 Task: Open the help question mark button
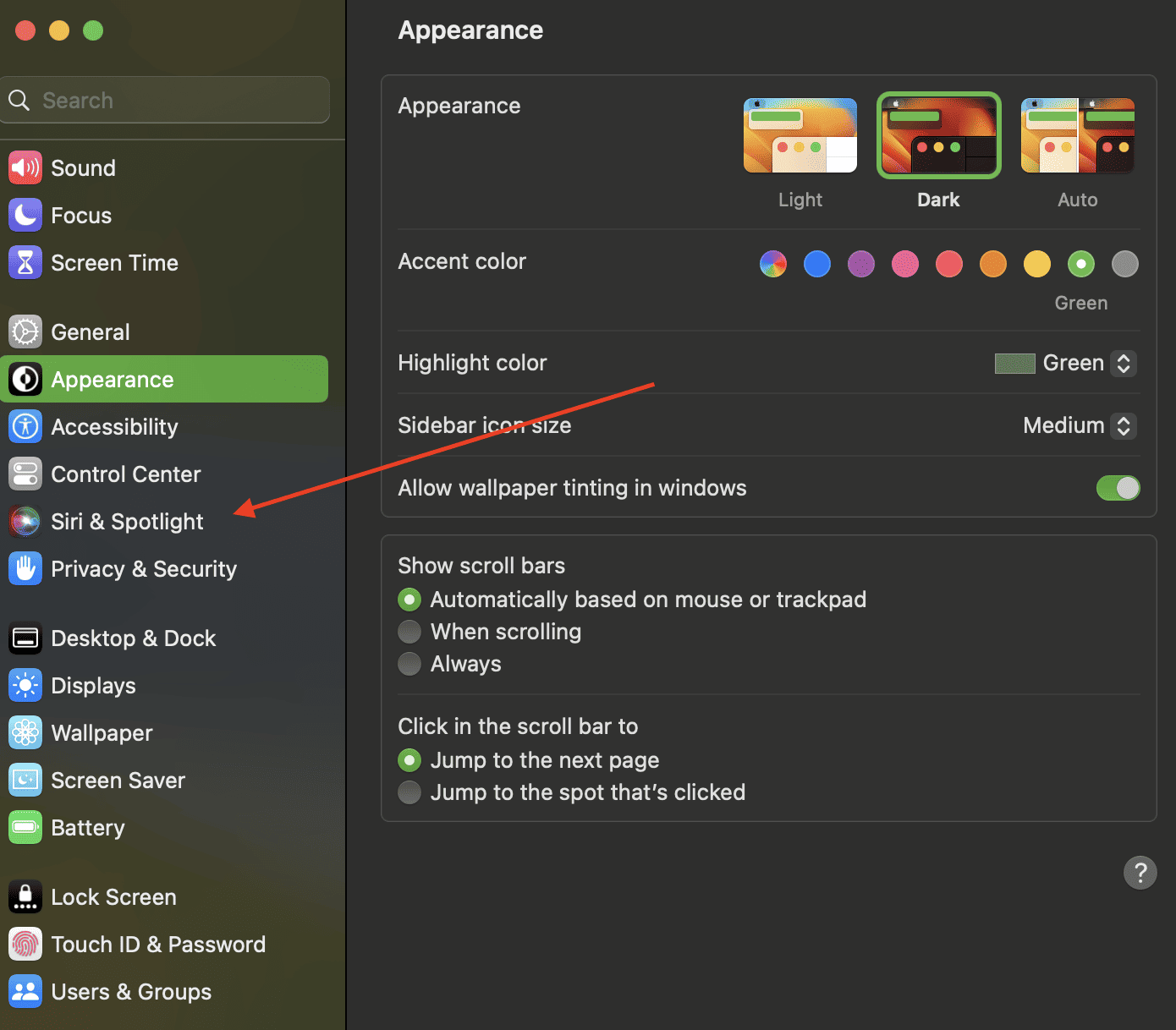(1140, 872)
